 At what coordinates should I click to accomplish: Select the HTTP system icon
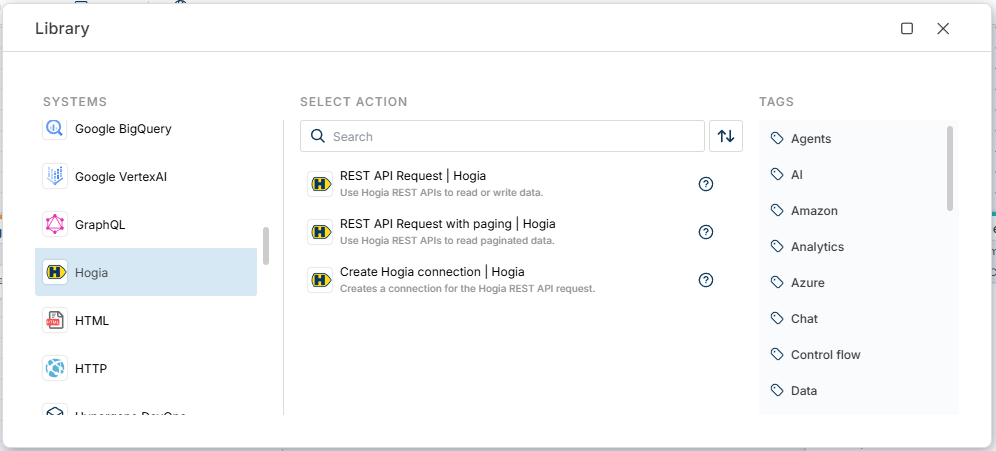point(55,368)
